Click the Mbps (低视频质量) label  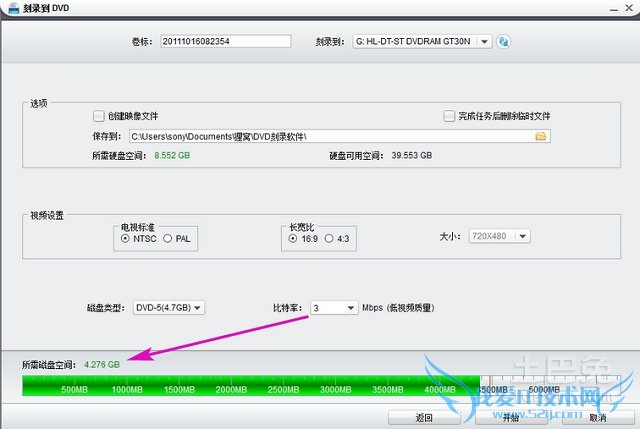coord(398,308)
